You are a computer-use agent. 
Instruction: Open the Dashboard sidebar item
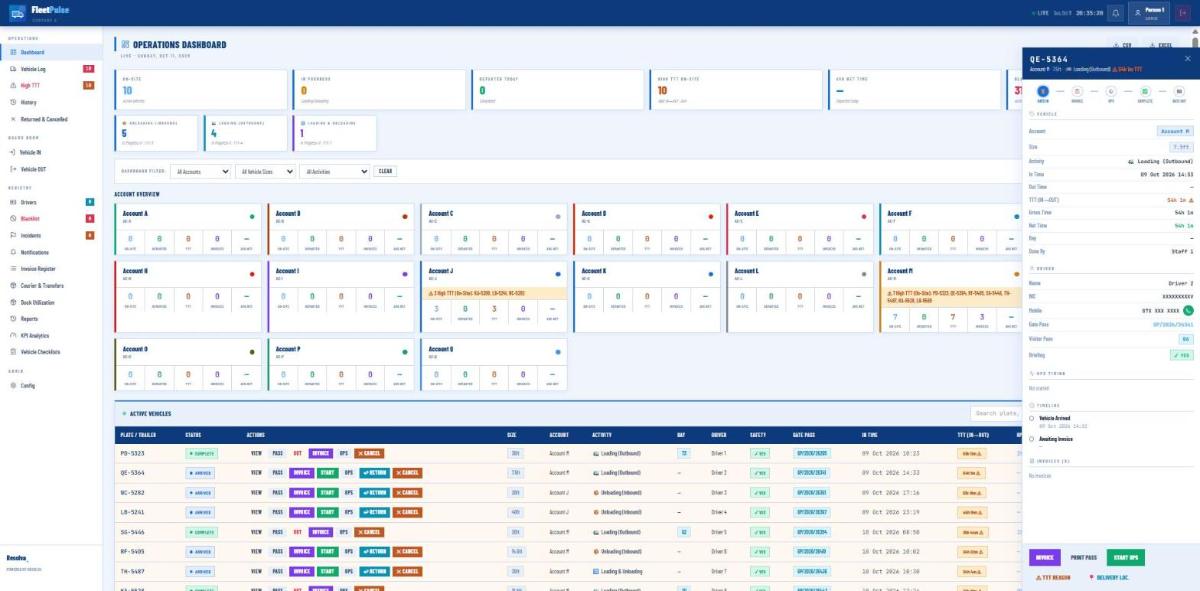[x=50, y=52]
